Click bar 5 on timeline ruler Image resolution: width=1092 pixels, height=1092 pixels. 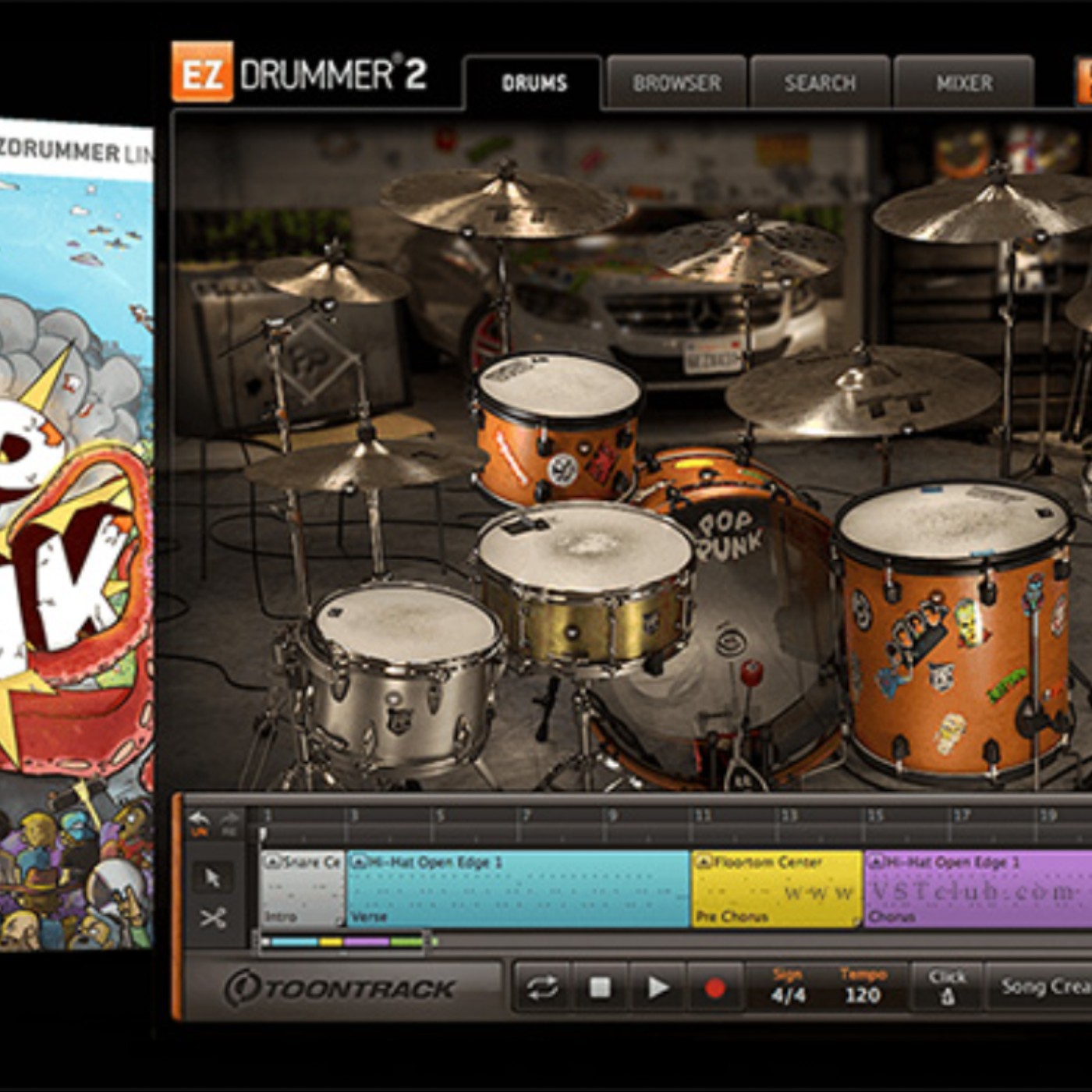[440, 815]
